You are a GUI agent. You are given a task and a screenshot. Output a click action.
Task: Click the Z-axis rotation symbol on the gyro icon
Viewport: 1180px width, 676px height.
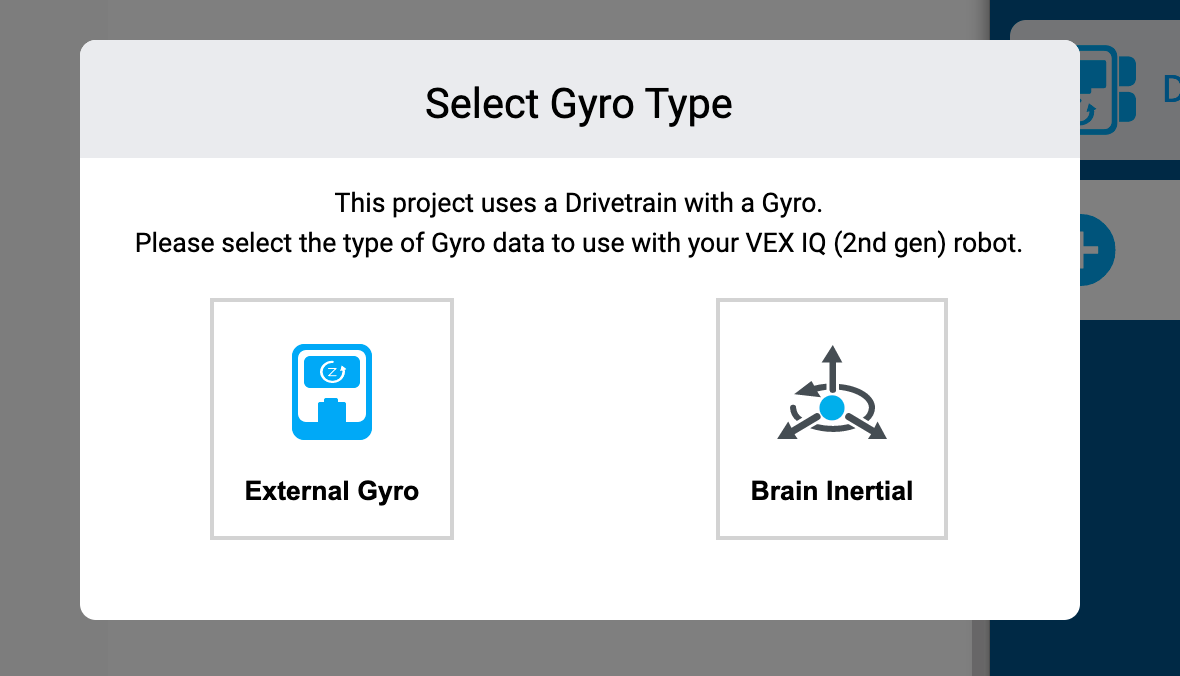[x=331, y=370]
